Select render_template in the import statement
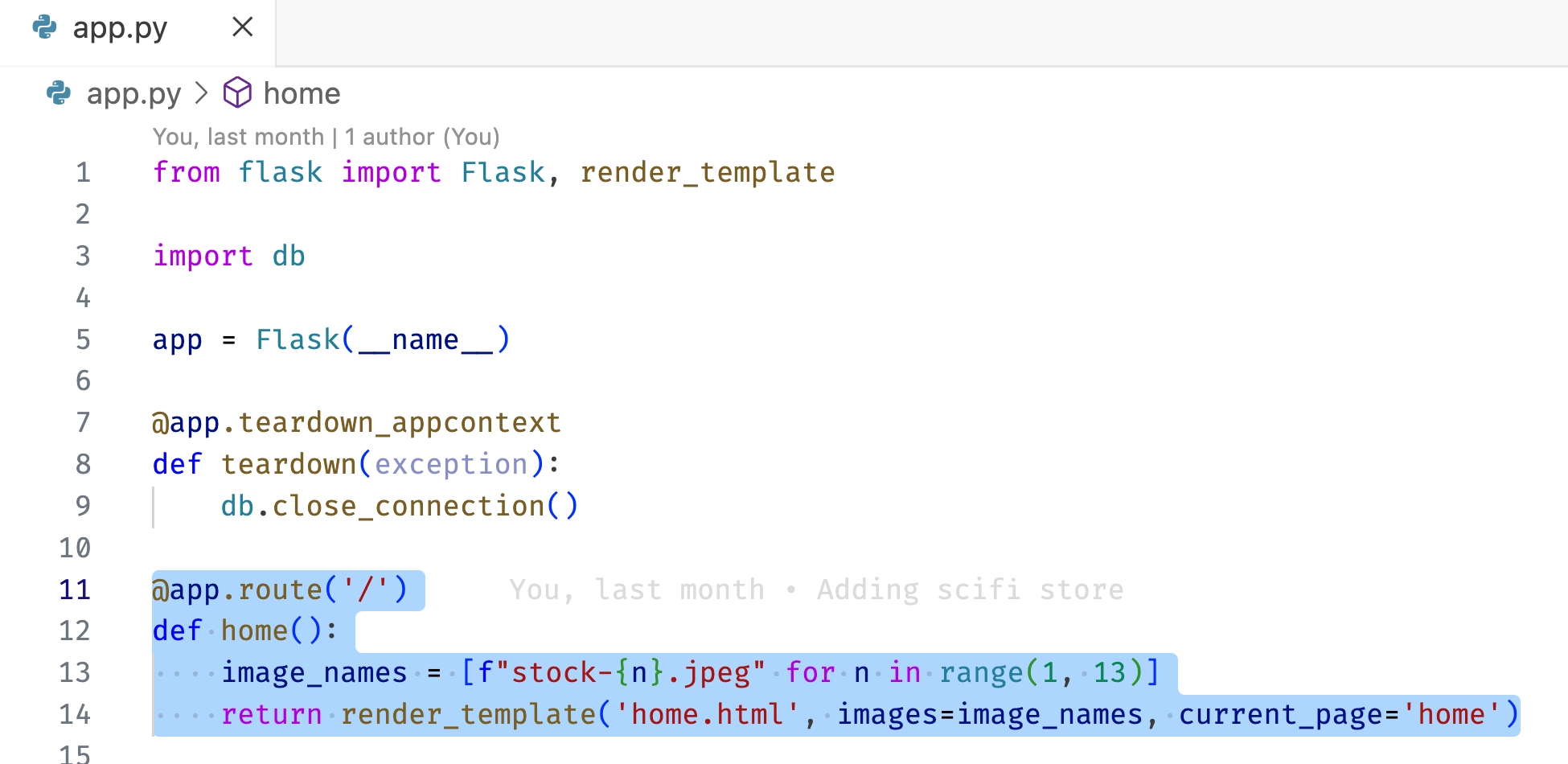This screenshot has height=764, width=1568. pyautogui.click(x=708, y=171)
